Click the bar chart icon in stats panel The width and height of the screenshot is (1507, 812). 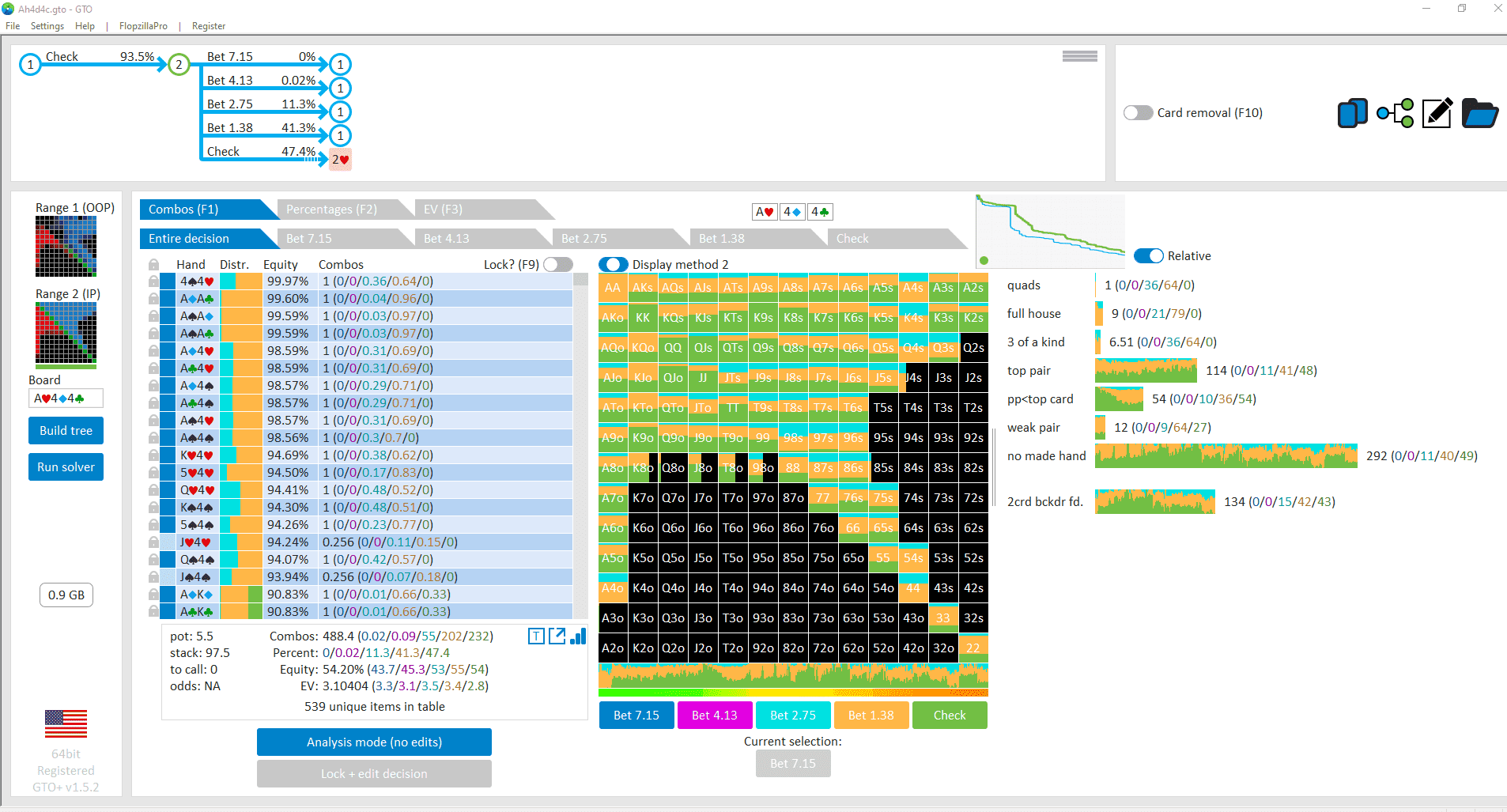pyautogui.click(x=579, y=636)
